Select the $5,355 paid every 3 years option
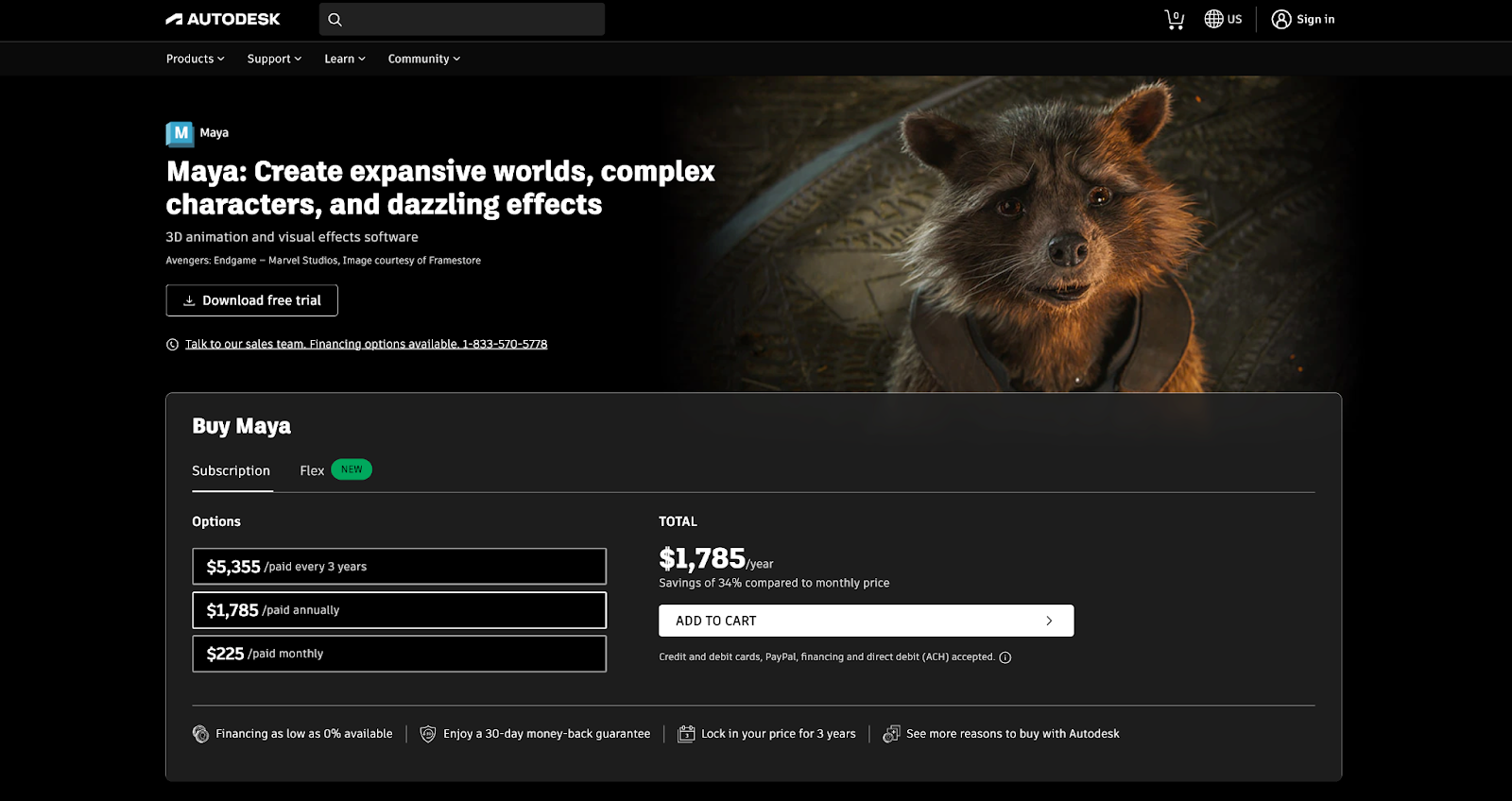 [x=399, y=567]
